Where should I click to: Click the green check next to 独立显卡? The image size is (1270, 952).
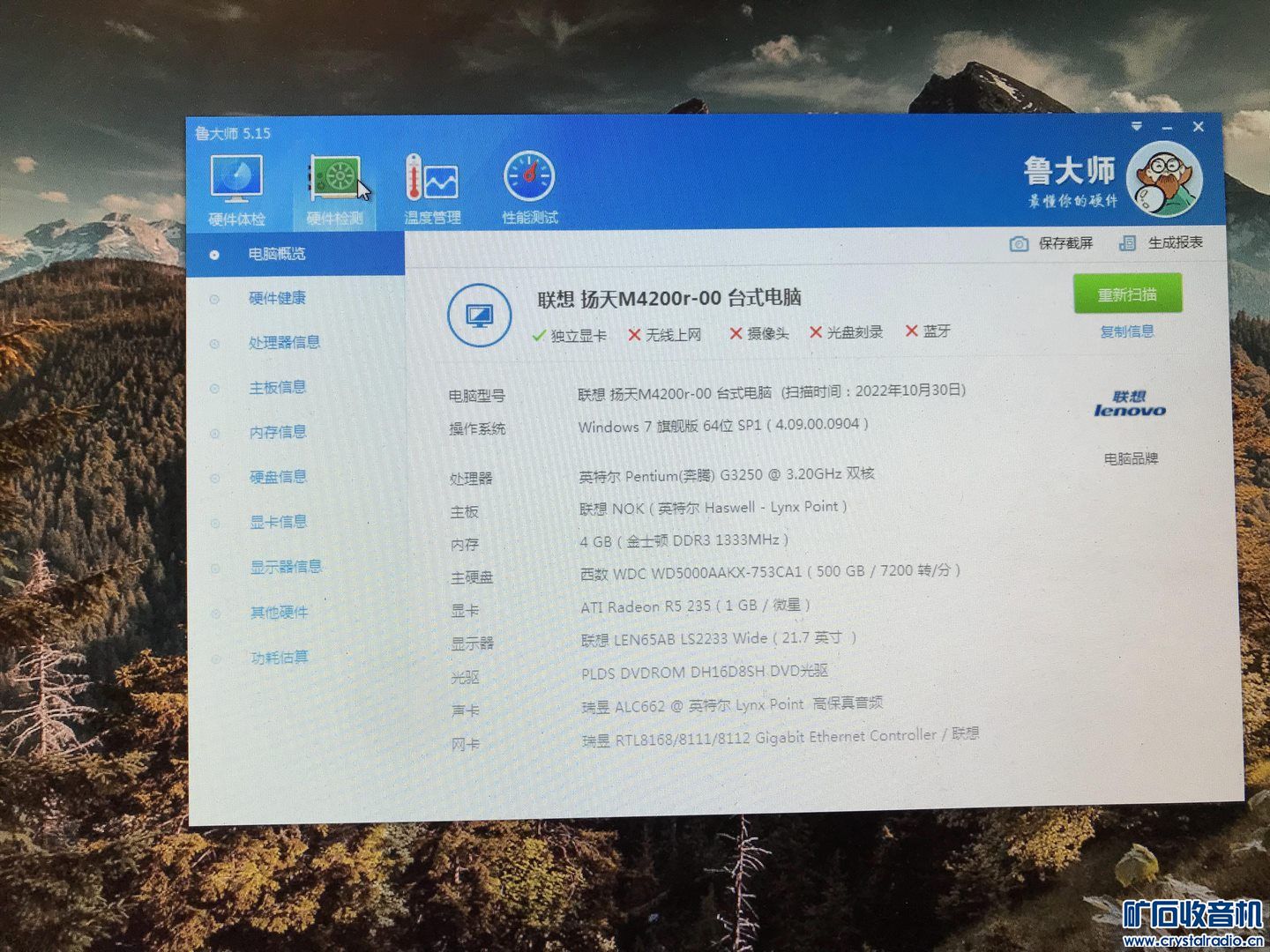pos(539,336)
